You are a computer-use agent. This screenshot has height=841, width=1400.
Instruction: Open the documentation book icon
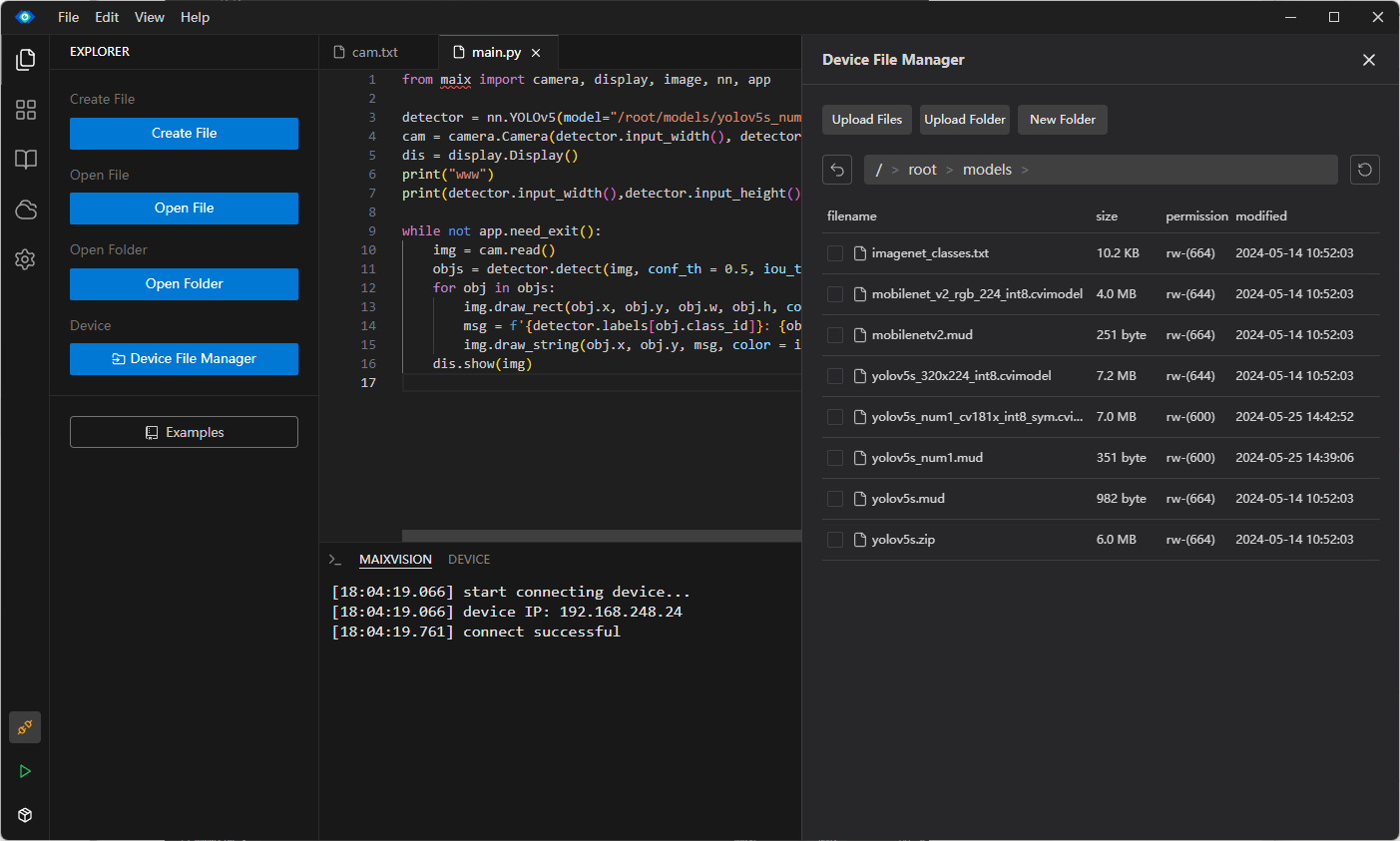pyautogui.click(x=26, y=160)
